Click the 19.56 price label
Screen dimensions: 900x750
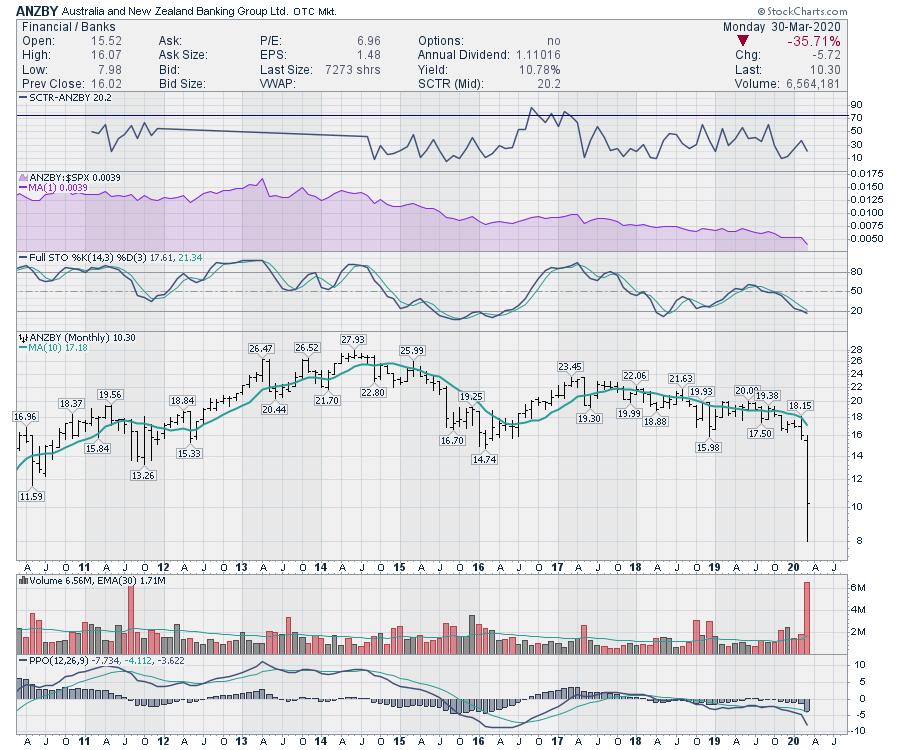point(110,395)
